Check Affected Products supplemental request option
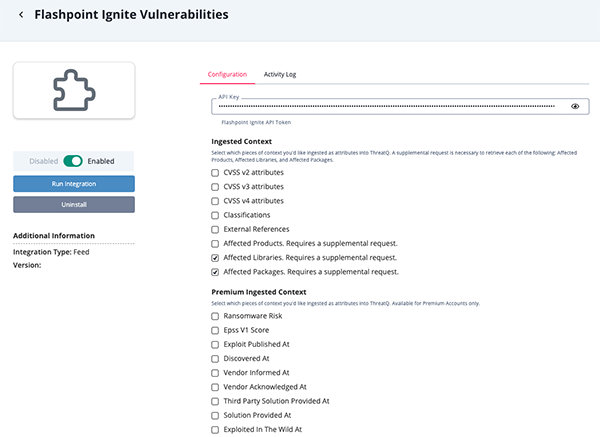This screenshot has width=600, height=437. point(215,243)
